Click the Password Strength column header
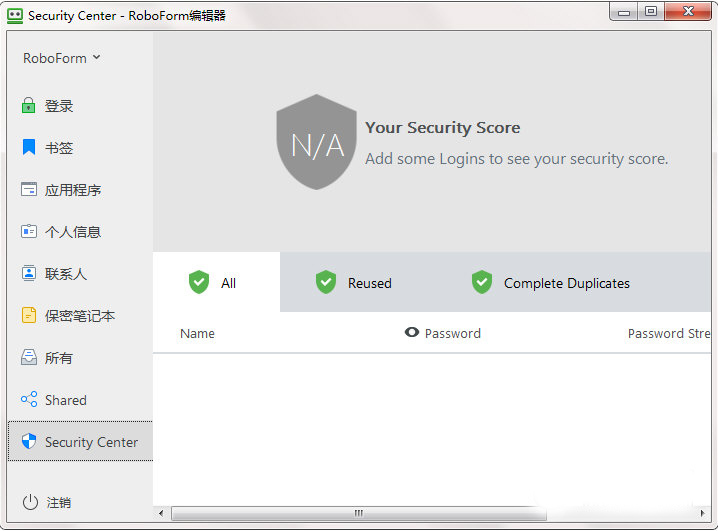The width and height of the screenshot is (718, 531). point(668,334)
